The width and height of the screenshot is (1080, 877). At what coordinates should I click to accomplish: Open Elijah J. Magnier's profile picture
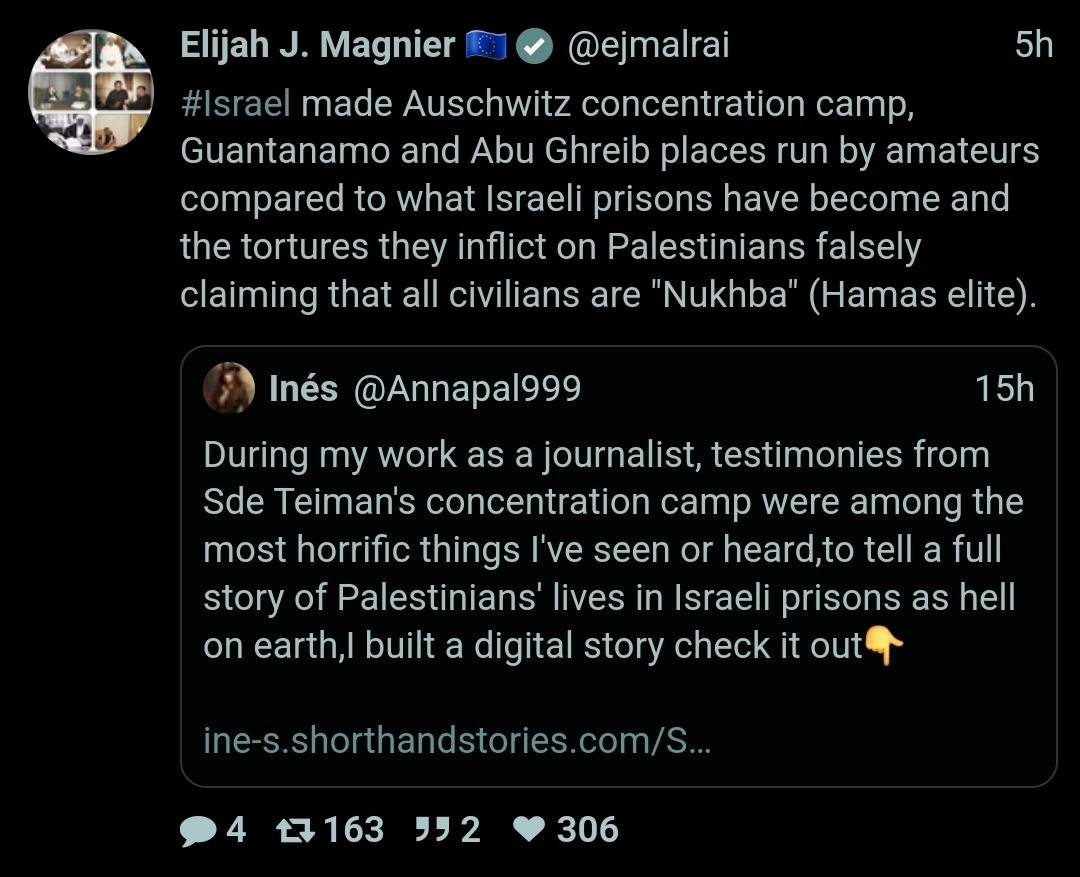(91, 92)
